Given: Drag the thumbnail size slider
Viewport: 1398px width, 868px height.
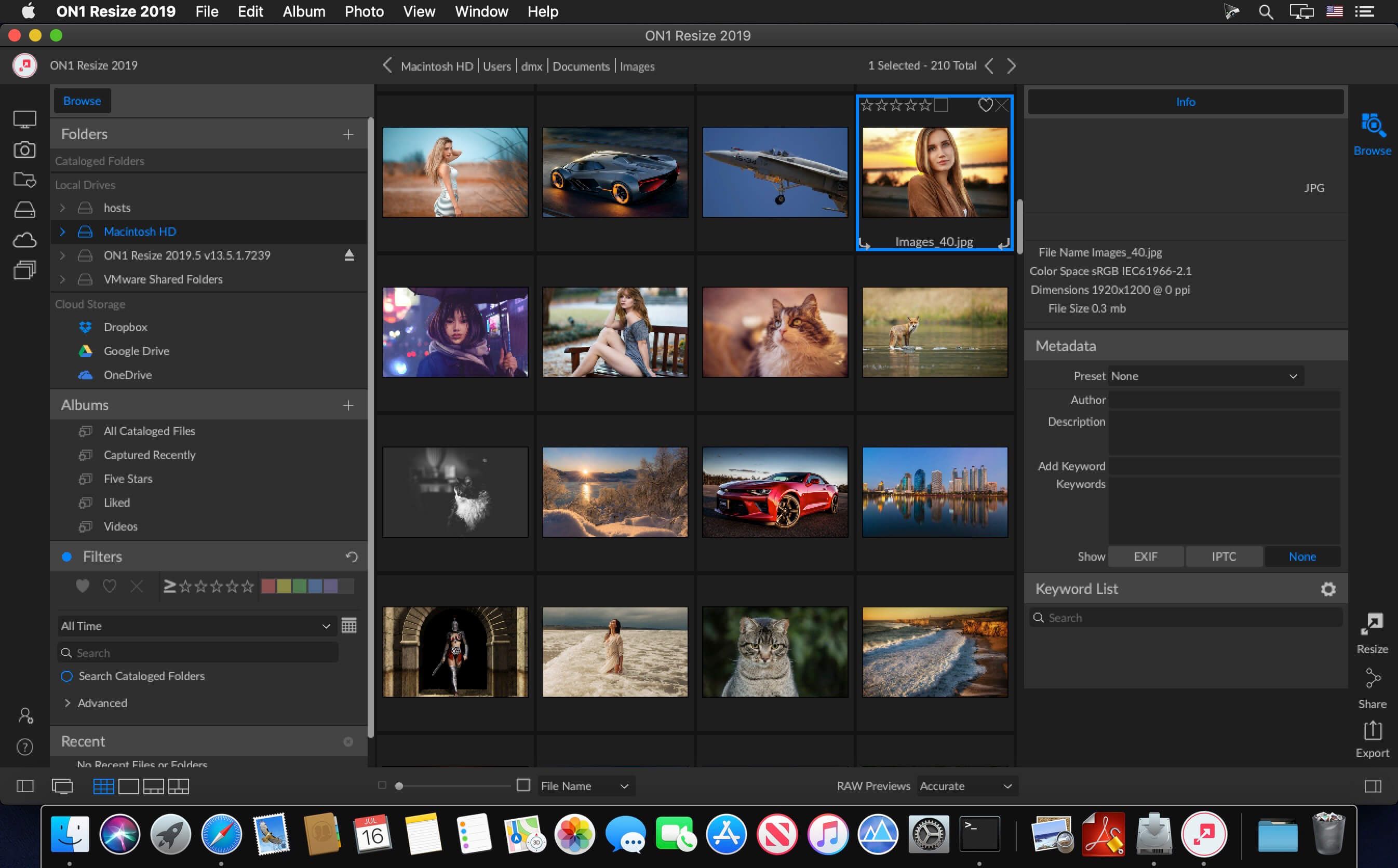Looking at the screenshot, I should click(397, 785).
